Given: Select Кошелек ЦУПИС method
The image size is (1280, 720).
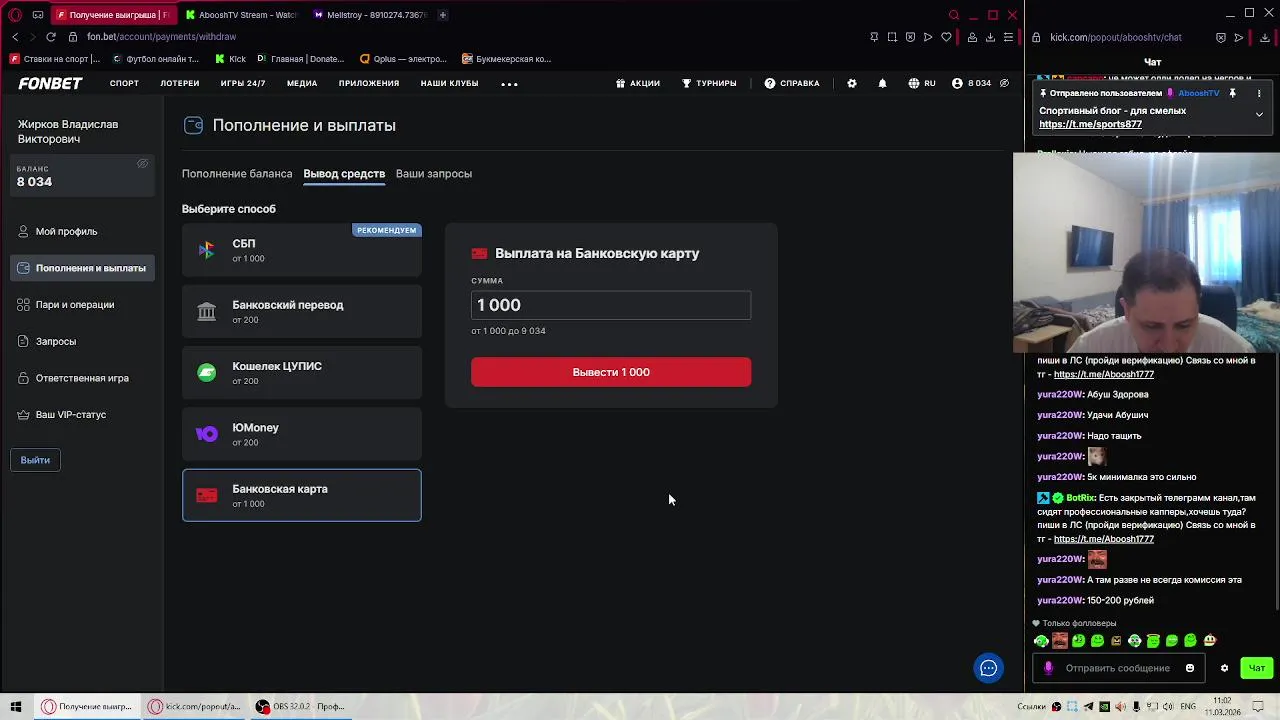Looking at the screenshot, I should coord(302,373).
